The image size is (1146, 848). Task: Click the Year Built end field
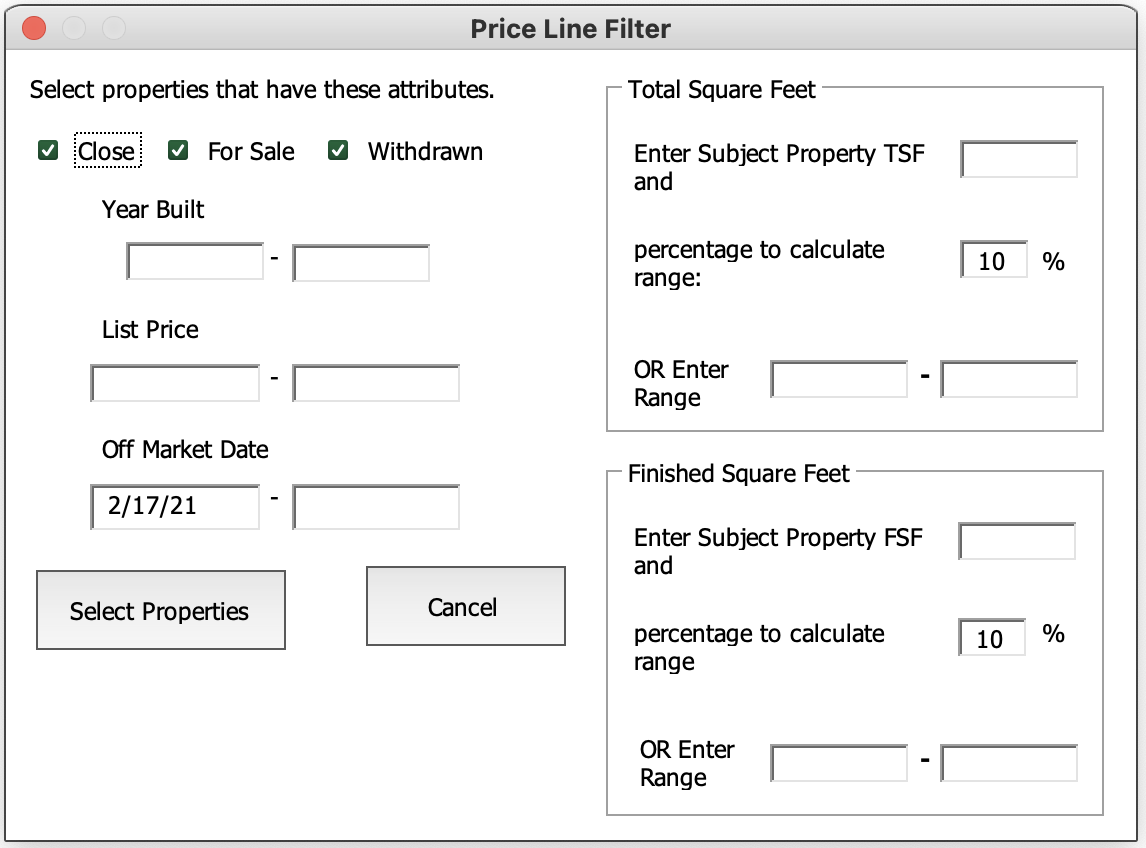click(x=361, y=262)
